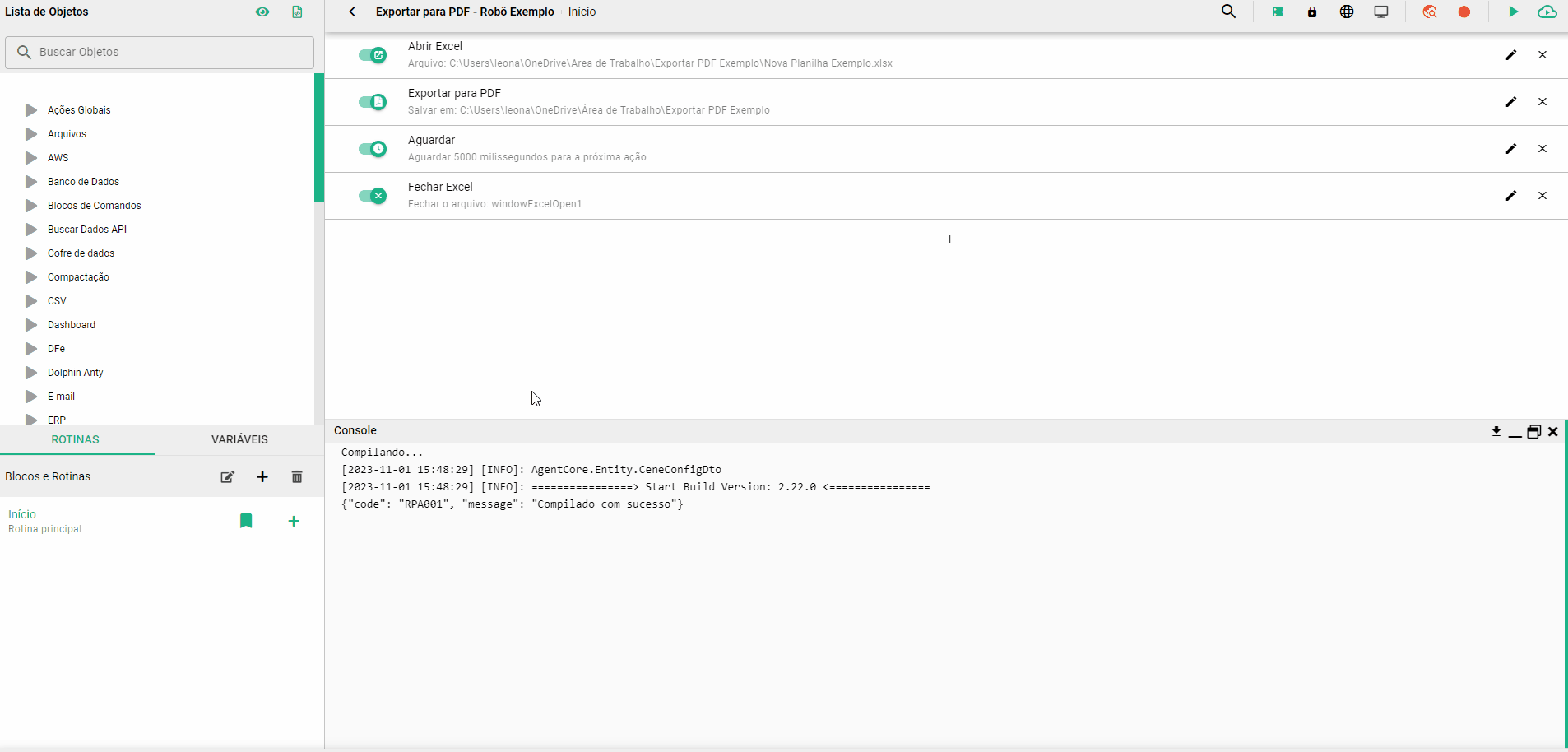Click the red record button in toolbar

point(1464,12)
